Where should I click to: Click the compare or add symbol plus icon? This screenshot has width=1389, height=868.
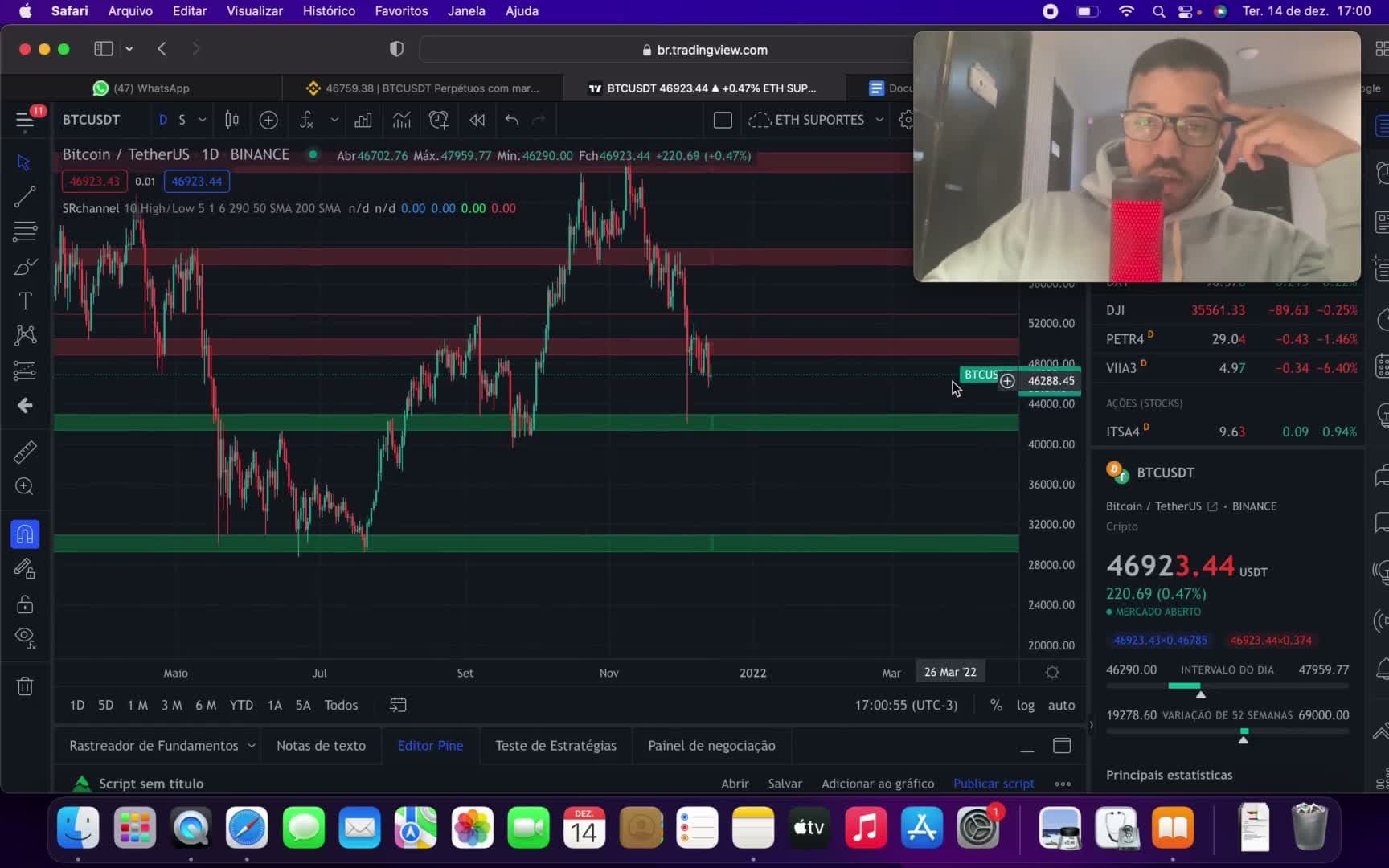[268, 120]
